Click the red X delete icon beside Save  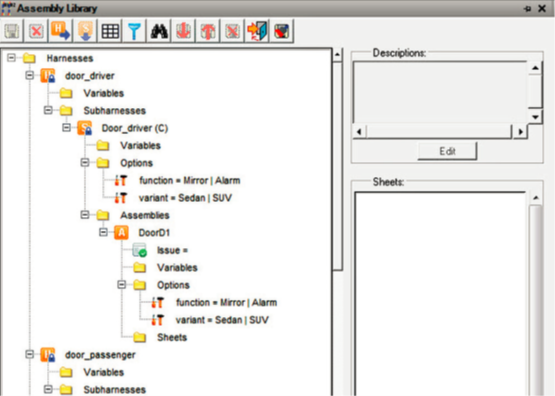[x=36, y=31]
